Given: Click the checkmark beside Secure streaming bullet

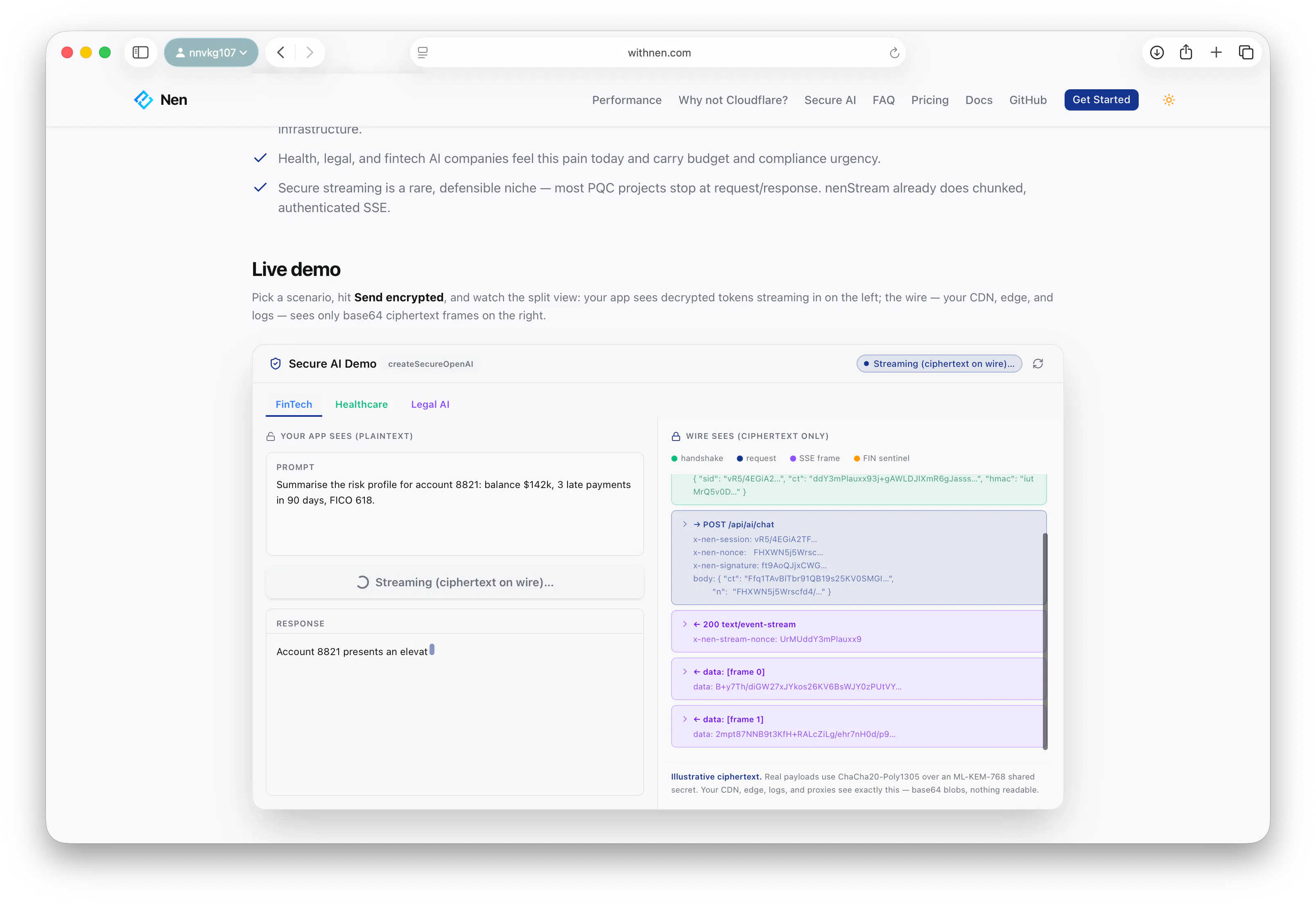Looking at the screenshot, I should coord(260,188).
